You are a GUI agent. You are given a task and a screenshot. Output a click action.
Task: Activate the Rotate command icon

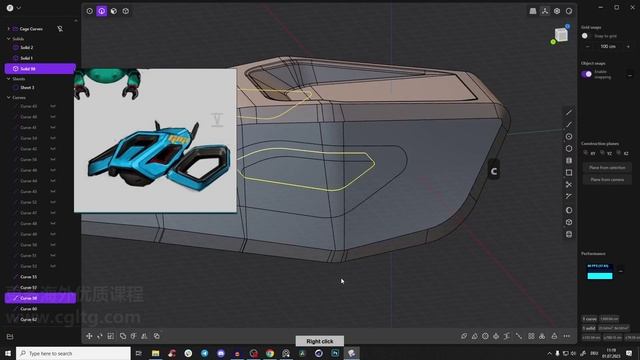100,336
